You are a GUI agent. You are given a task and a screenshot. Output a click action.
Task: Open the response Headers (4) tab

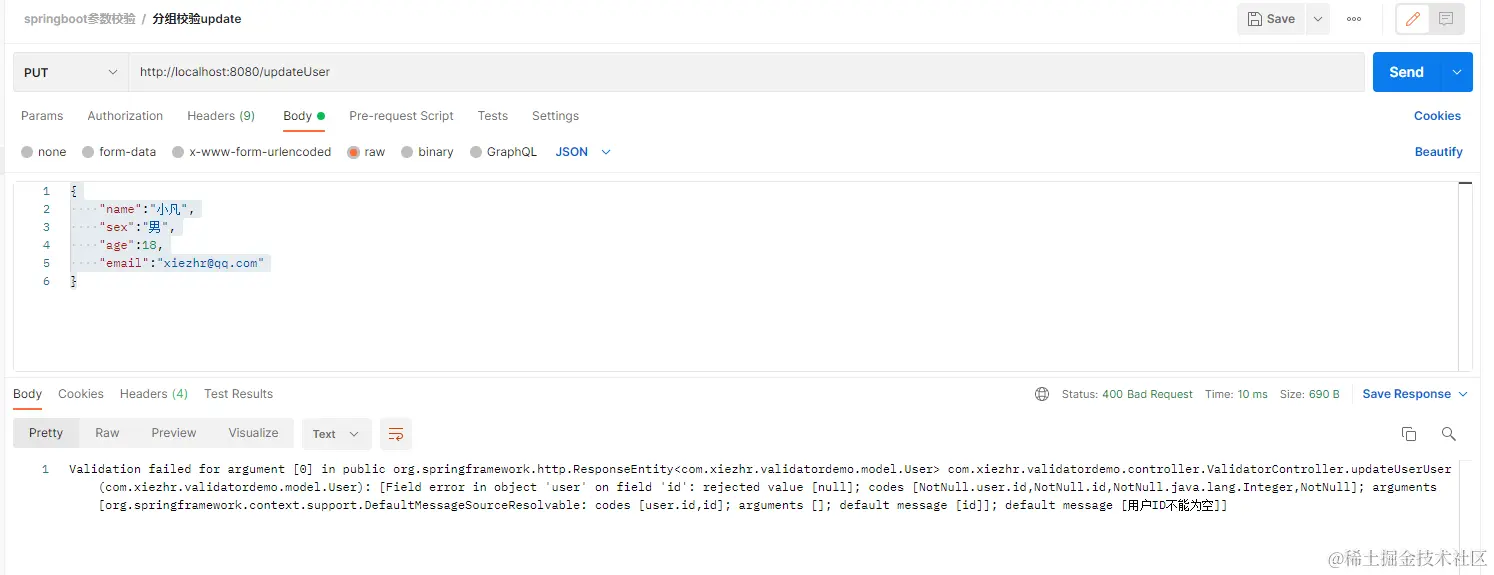coord(154,394)
